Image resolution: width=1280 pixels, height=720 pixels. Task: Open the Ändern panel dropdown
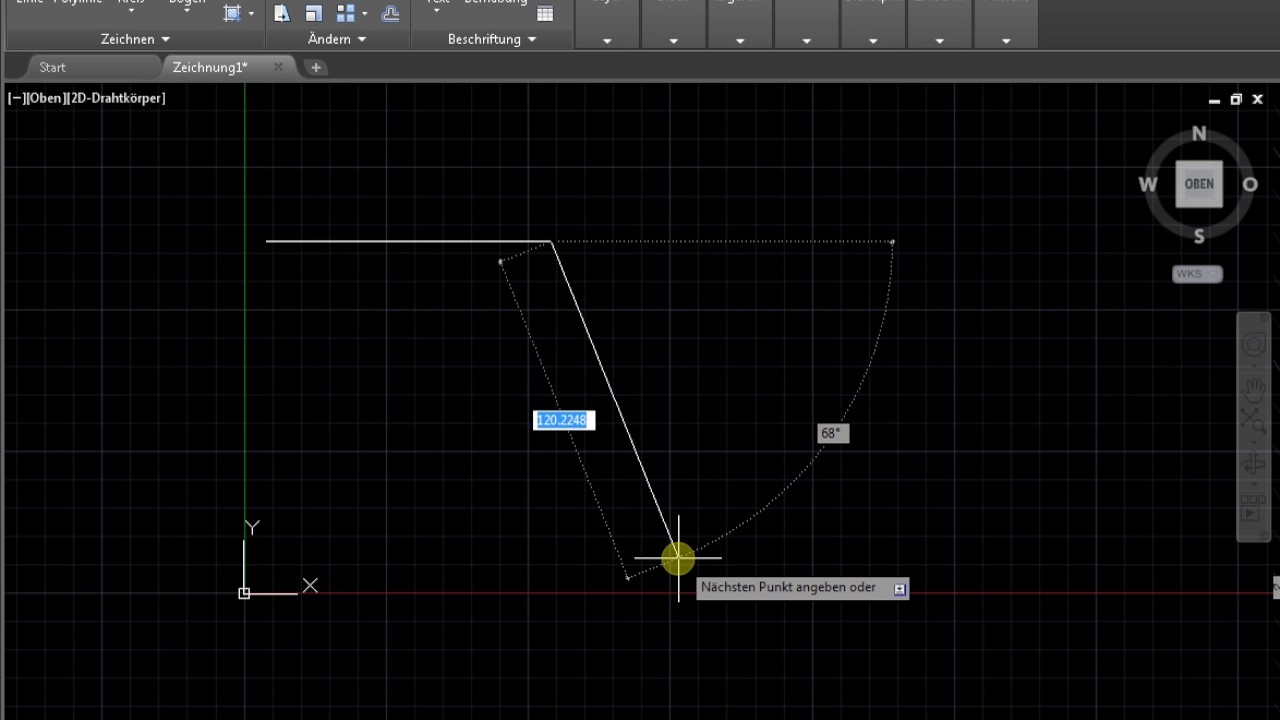pos(337,39)
